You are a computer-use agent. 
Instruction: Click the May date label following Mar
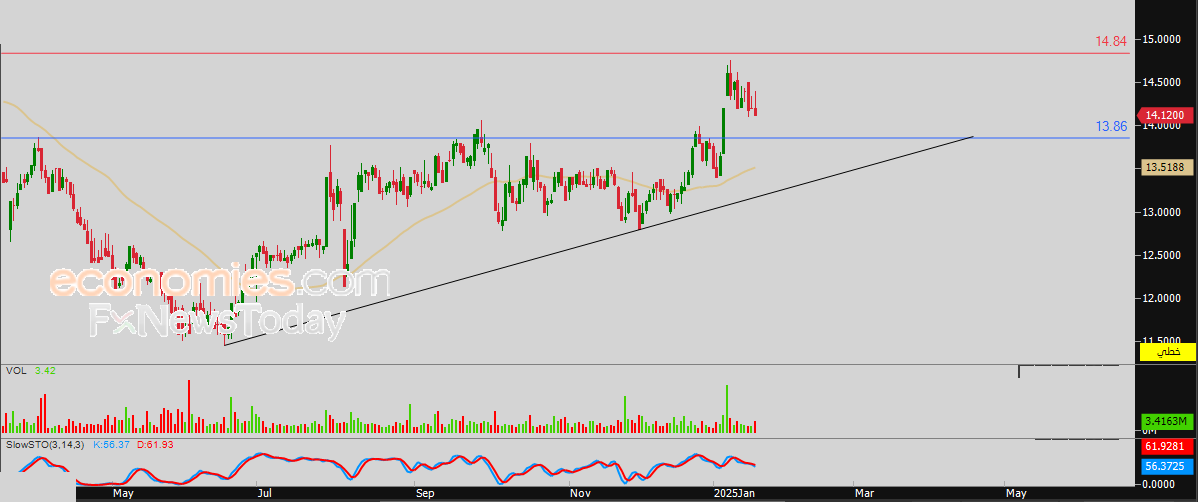[x=1017, y=494]
